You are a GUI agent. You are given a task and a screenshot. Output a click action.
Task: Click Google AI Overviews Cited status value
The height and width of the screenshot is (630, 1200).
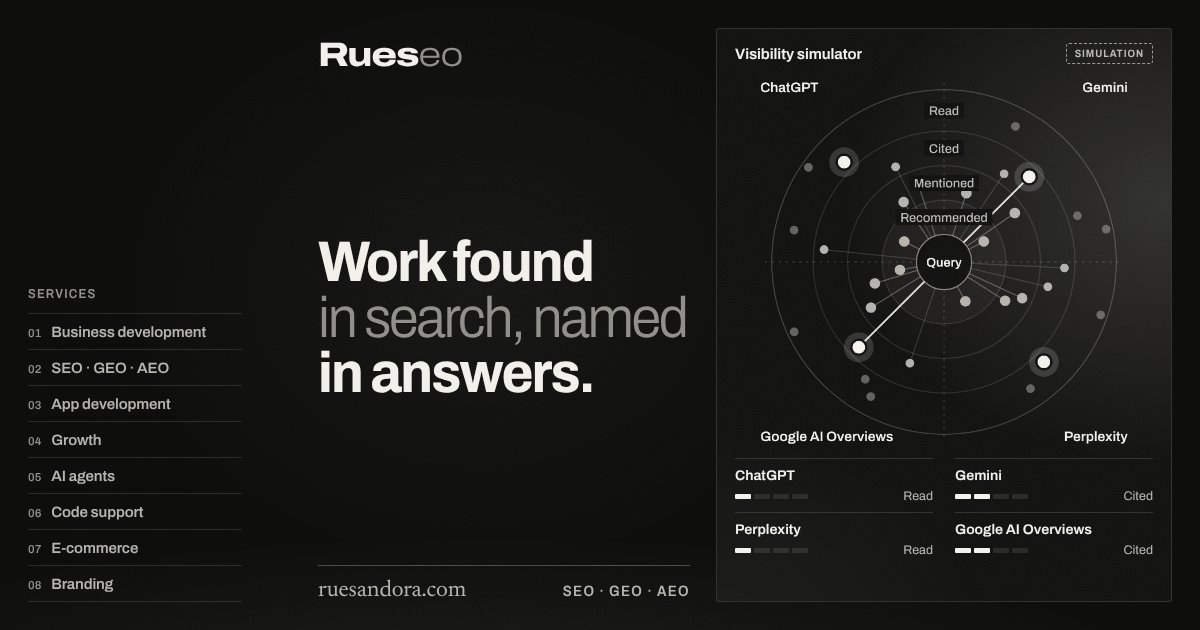1138,550
